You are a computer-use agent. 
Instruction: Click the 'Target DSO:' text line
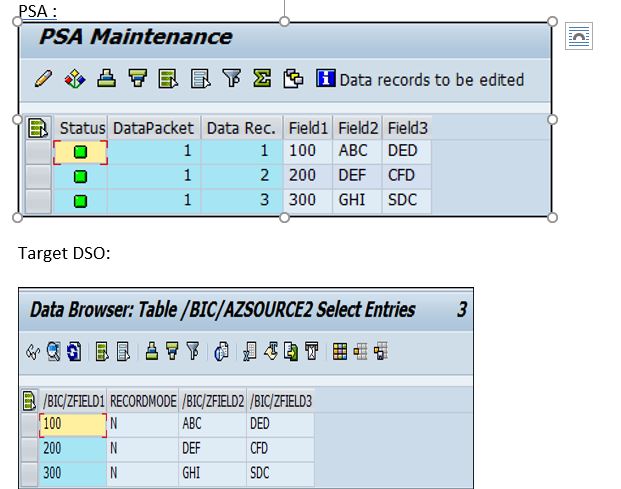tap(64, 253)
